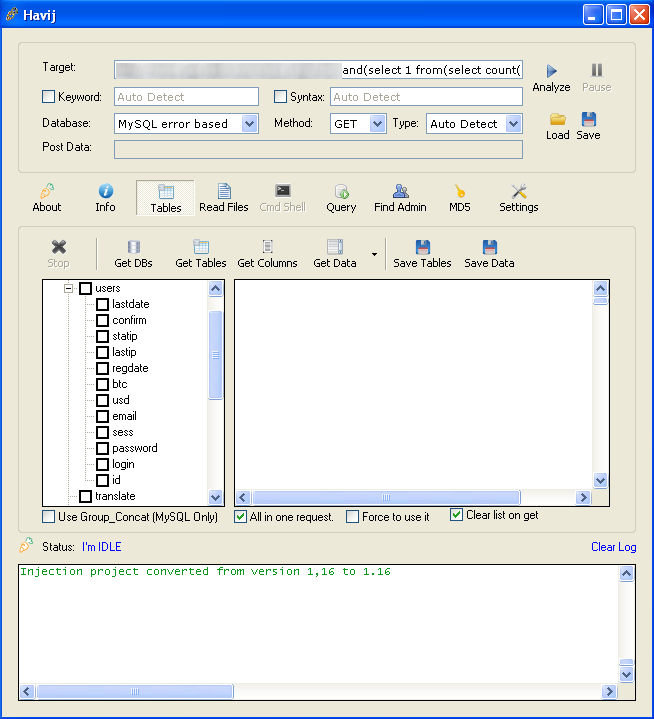Collapse the users table tree node
This screenshot has width=654, height=719.
click(68, 288)
